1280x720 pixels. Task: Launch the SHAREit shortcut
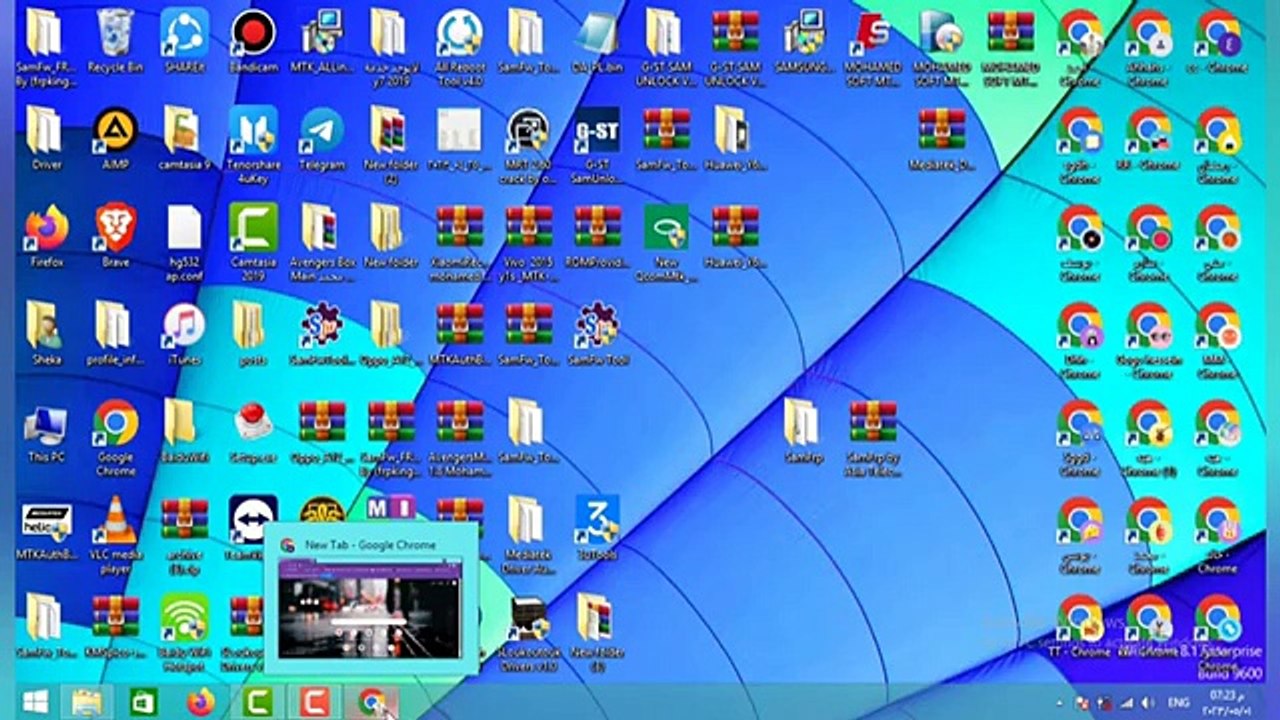185,41
